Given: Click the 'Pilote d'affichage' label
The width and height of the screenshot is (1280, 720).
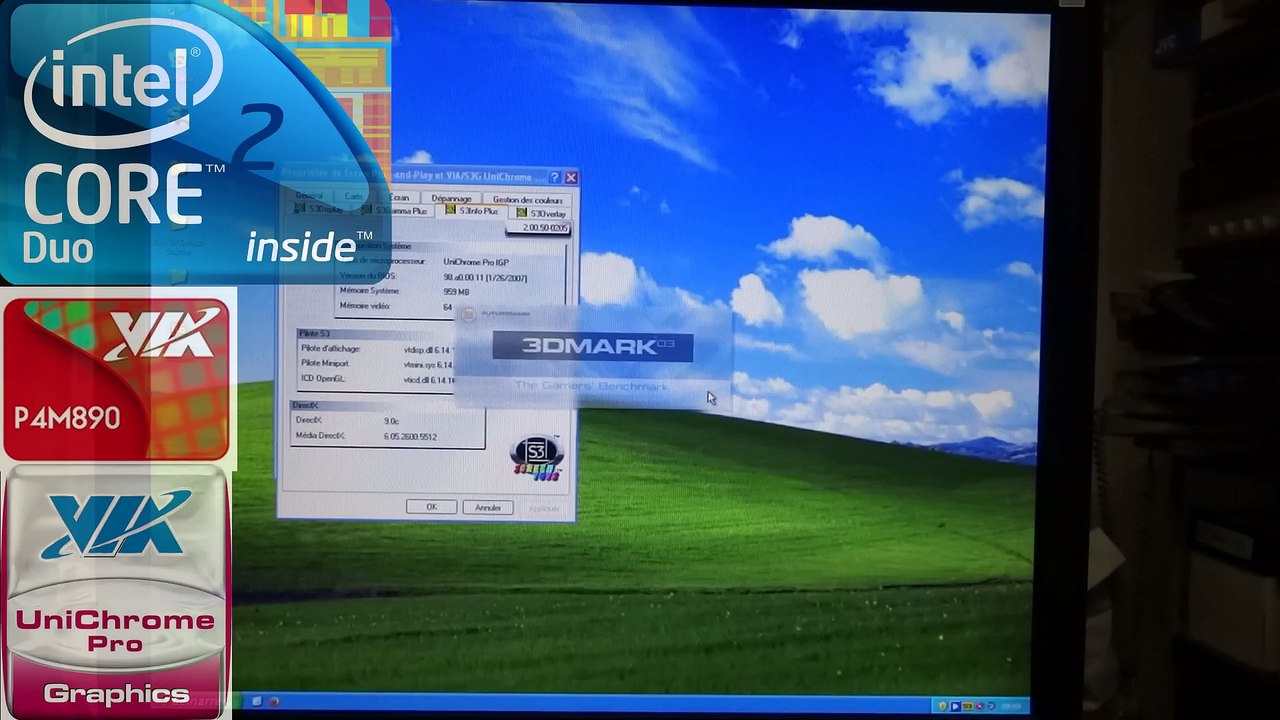Looking at the screenshot, I should (330, 349).
